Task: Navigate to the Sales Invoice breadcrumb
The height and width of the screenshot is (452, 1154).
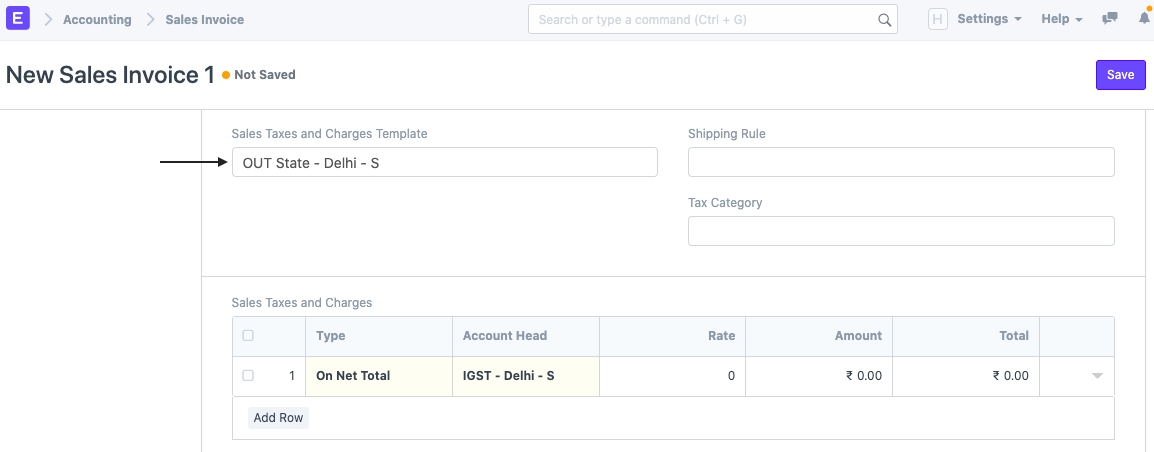Action: [204, 19]
